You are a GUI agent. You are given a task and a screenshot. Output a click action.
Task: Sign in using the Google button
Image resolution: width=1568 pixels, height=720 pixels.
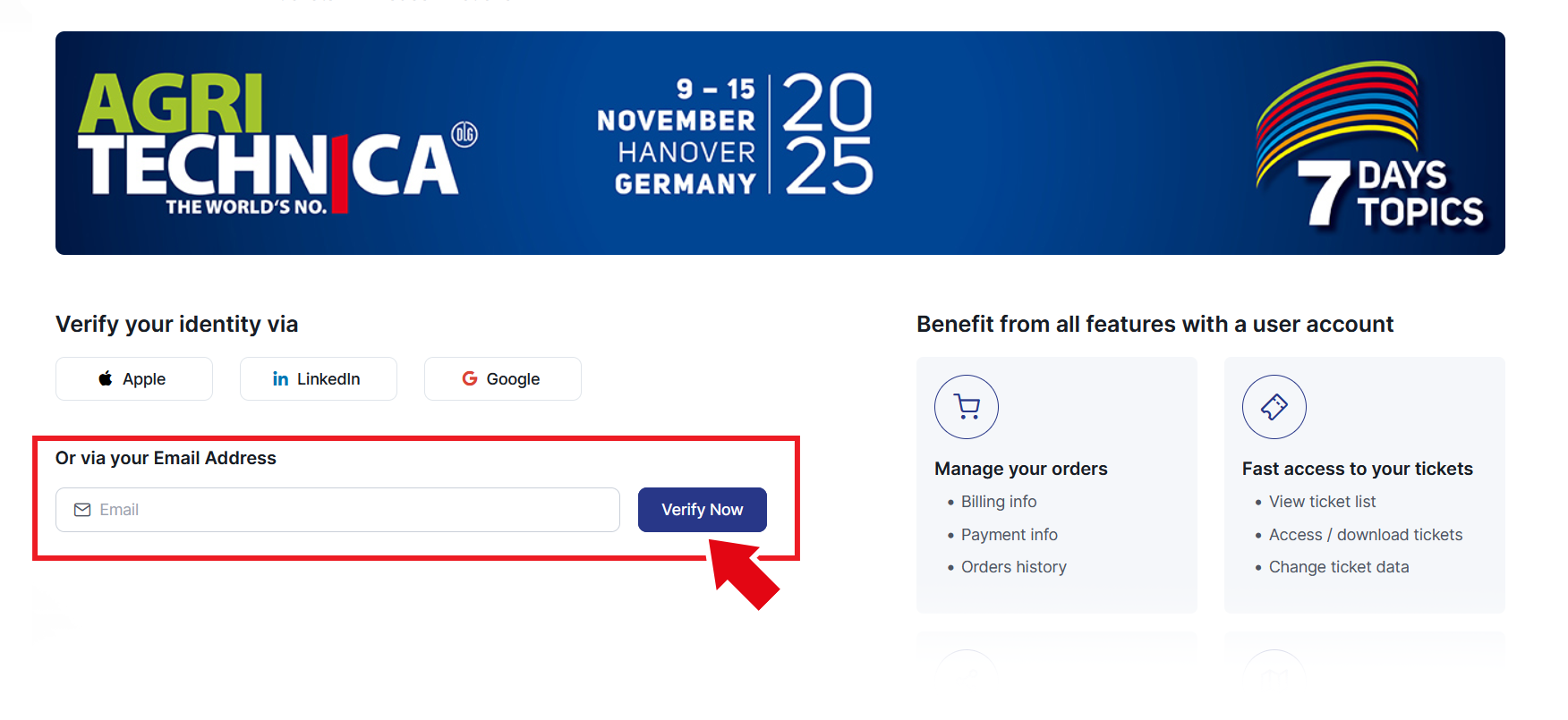coord(502,379)
